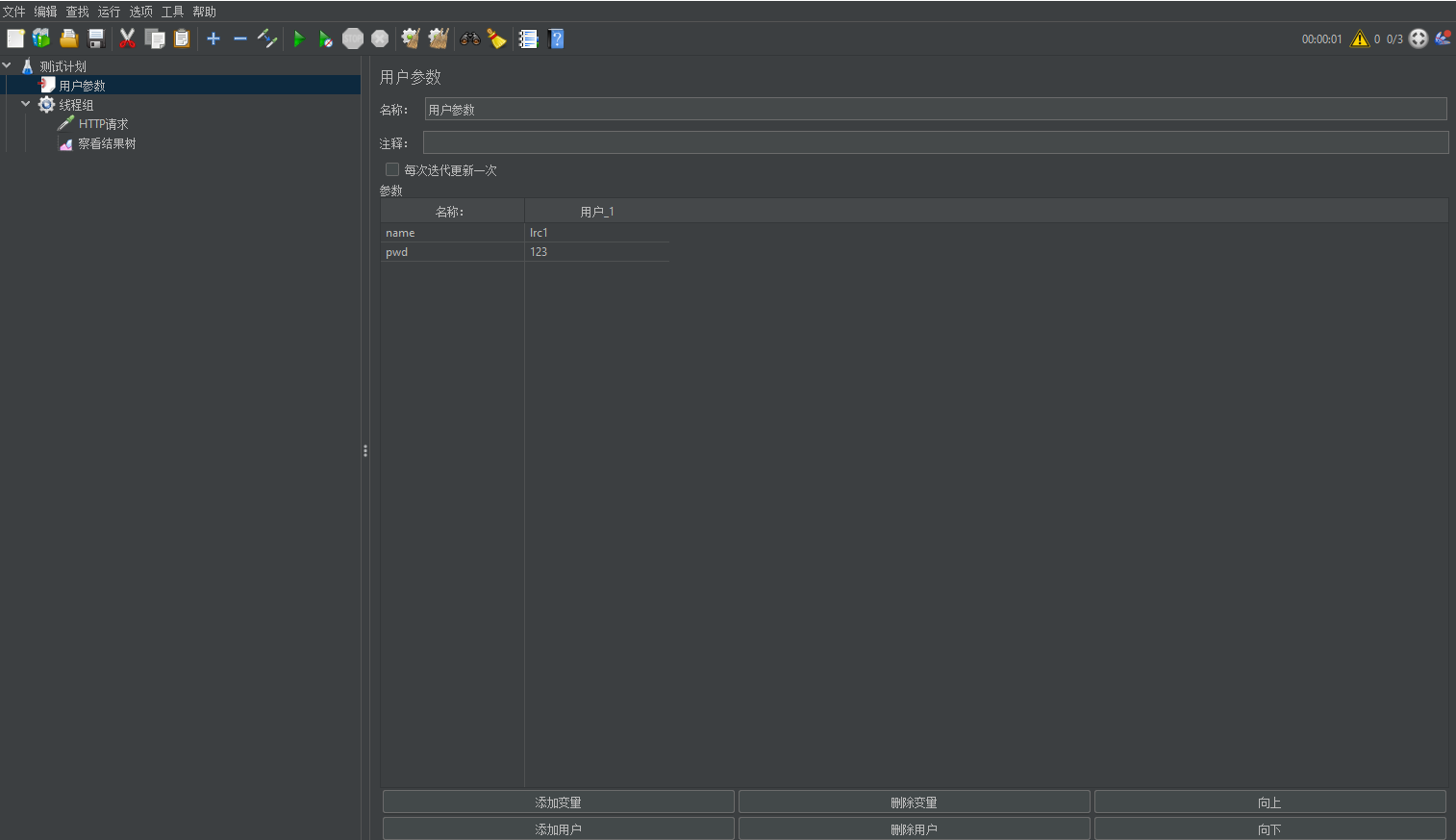The image size is (1456, 840).
Task: Click the toggle enable/disable toolbar icon
Action: click(x=267, y=38)
